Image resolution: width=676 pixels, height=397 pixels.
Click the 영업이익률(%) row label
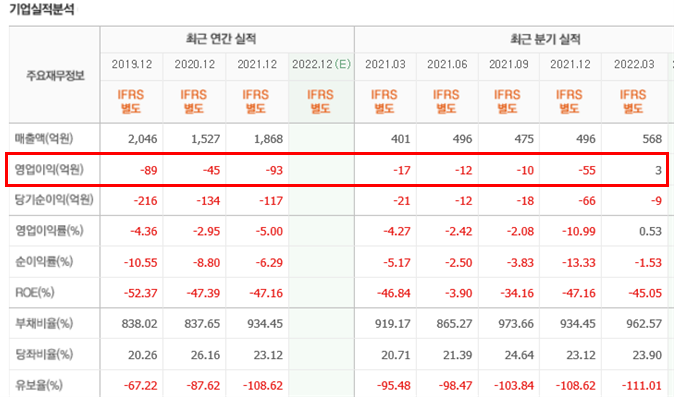[49, 231]
